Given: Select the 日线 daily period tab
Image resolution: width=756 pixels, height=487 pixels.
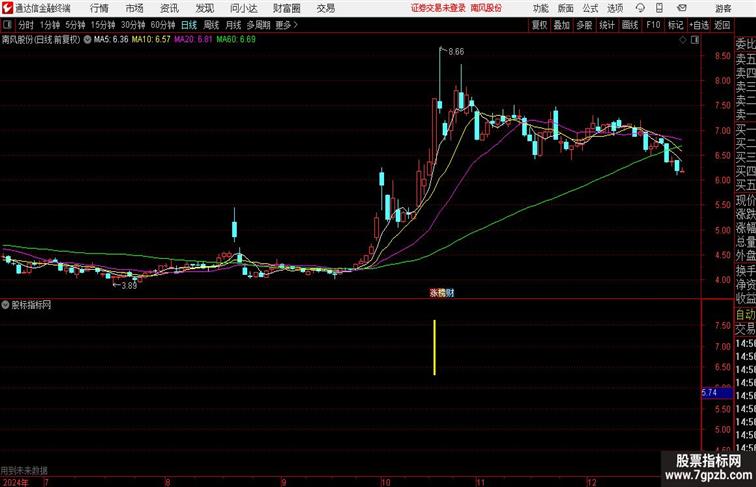Looking at the screenshot, I should 189,25.
